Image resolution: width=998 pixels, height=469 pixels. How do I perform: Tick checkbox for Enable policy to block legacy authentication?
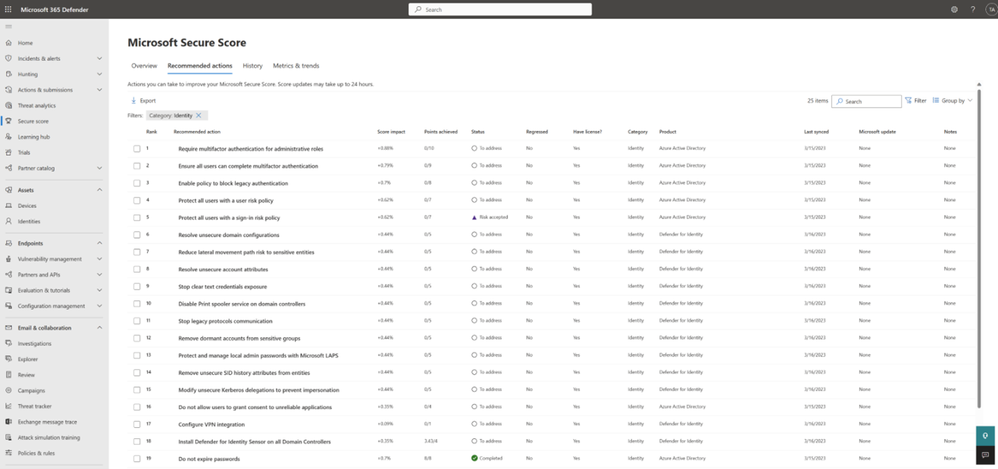137,183
